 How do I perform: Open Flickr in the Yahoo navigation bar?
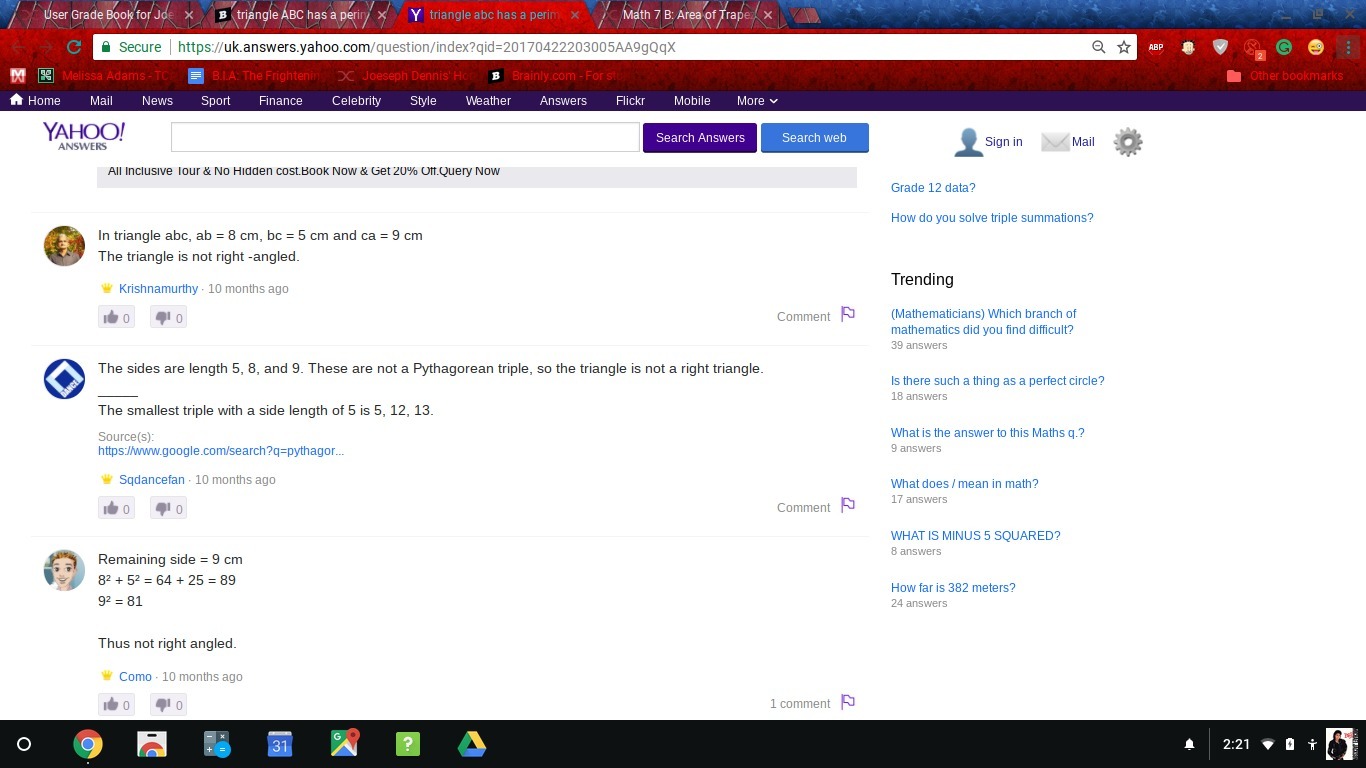click(630, 101)
